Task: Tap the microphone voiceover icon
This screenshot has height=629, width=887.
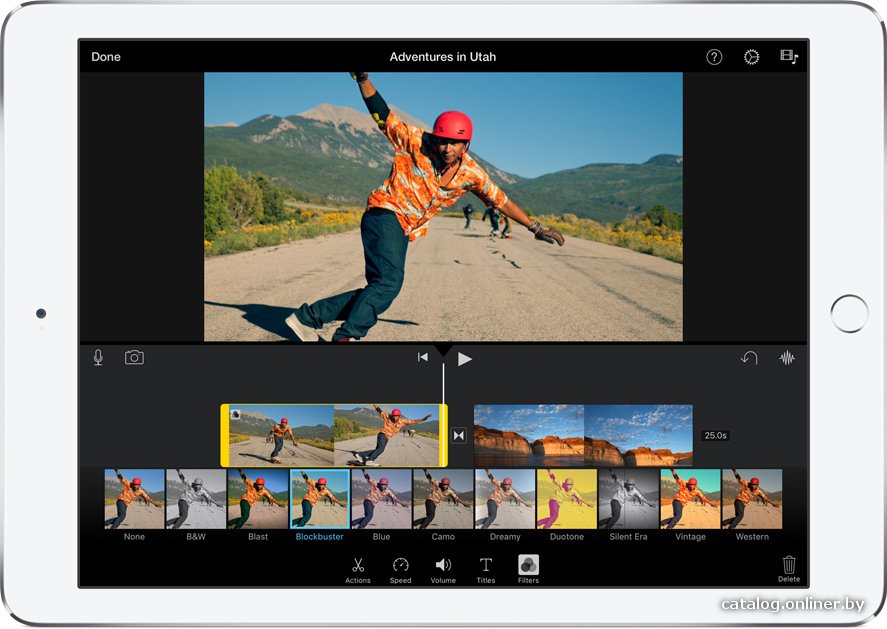Action: 98,357
